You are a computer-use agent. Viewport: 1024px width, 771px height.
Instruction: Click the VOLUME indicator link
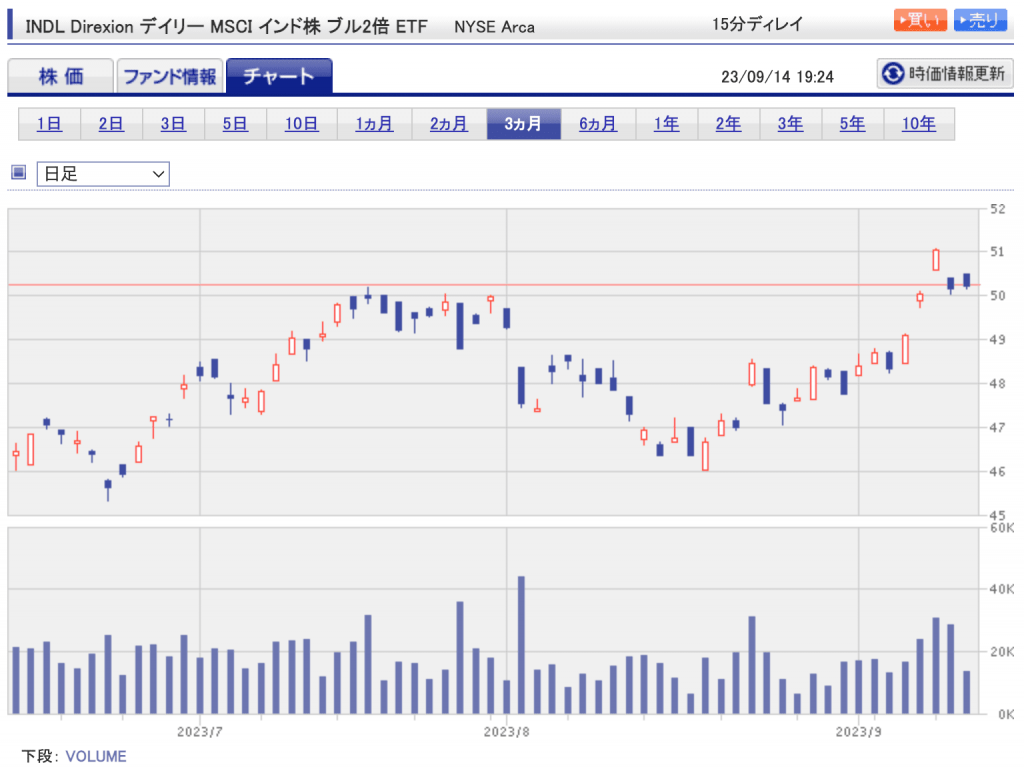coord(96,756)
